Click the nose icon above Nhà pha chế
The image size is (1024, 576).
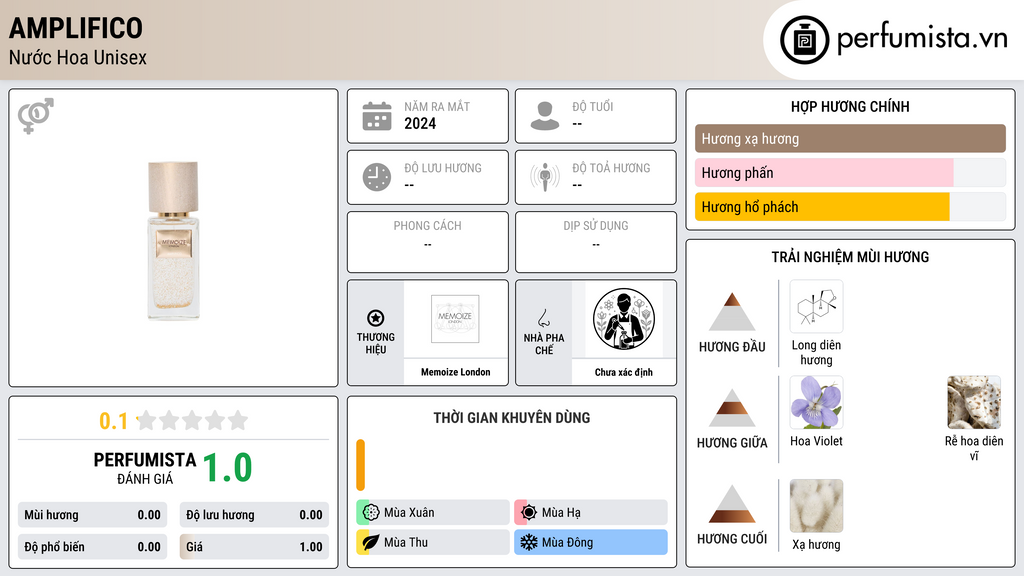543,318
